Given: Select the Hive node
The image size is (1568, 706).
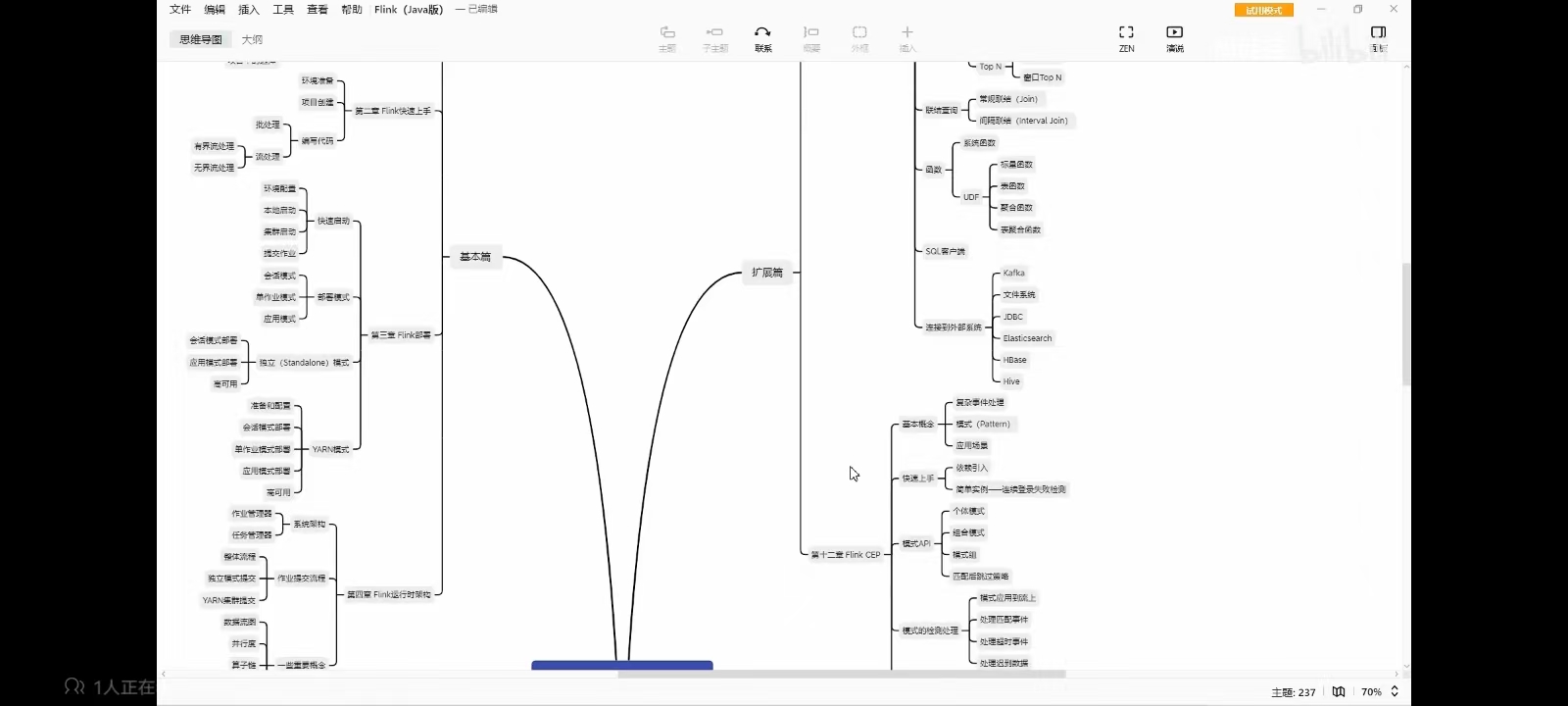Looking at the screenshot, I should coord(1011,381).
